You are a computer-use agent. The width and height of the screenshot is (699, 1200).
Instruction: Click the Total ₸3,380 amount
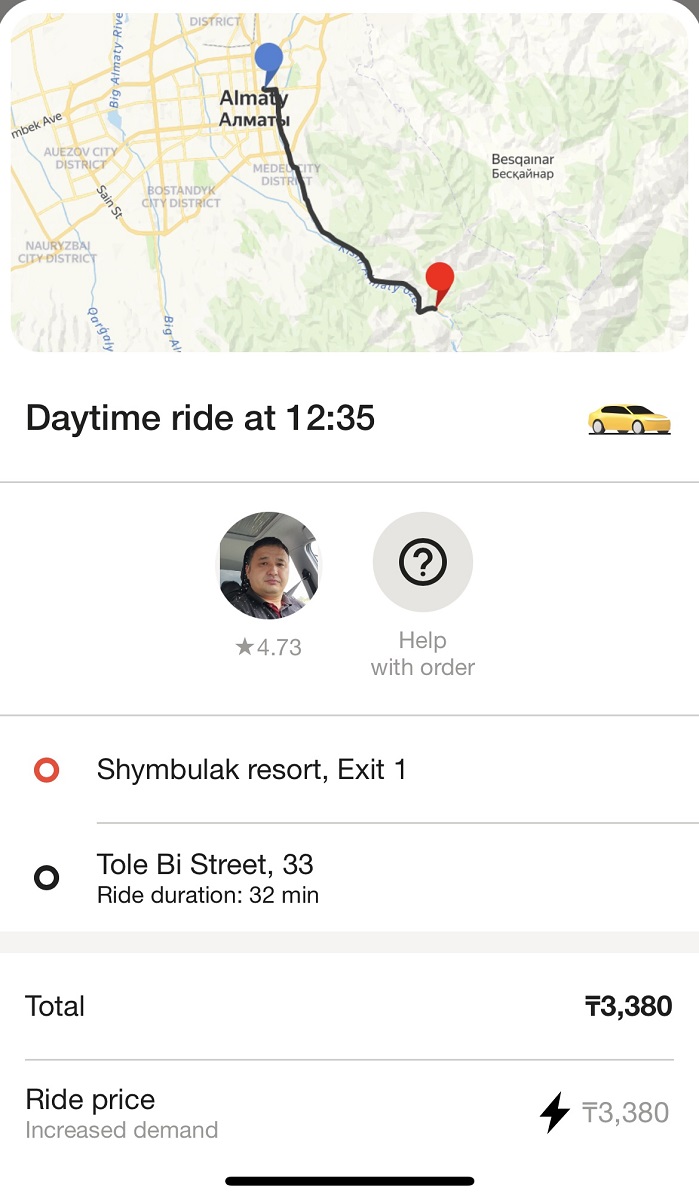pos(626,1006)
